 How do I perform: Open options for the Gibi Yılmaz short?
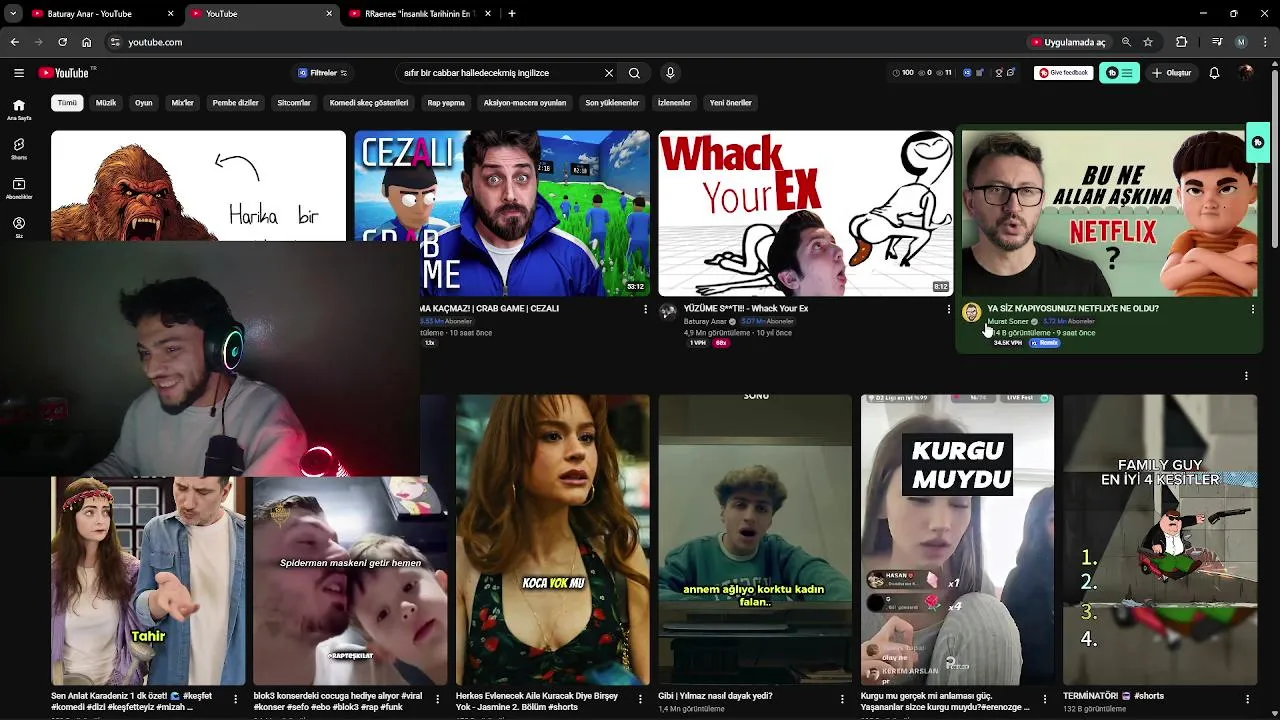842,699
